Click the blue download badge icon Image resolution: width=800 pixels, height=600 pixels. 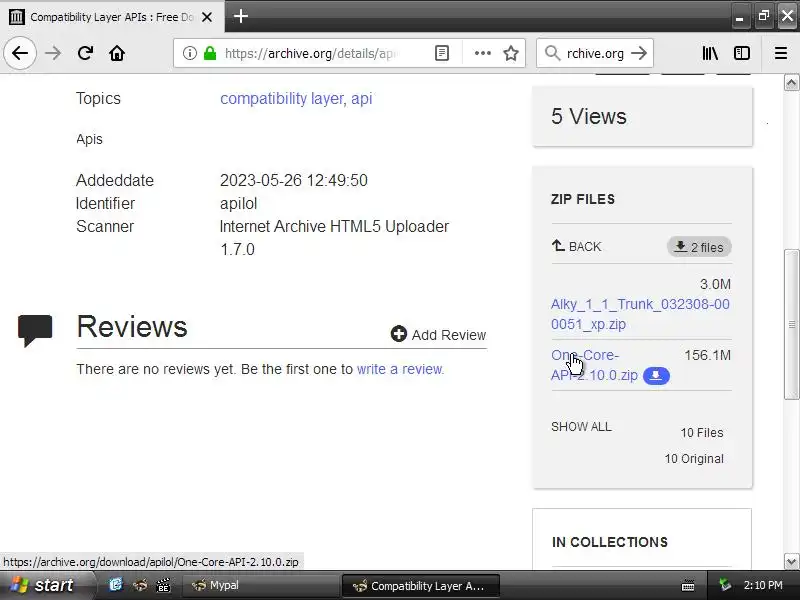656,376
